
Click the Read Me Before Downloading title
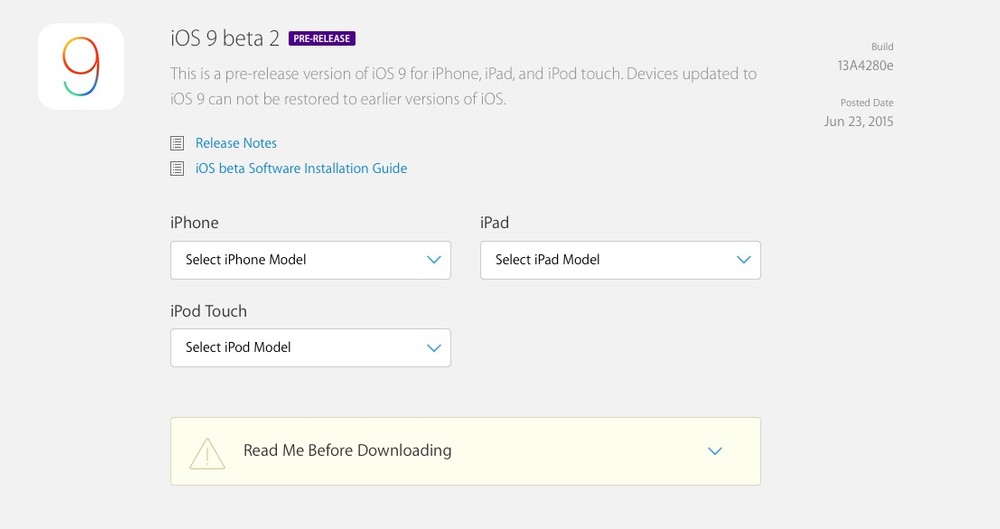pos(348,451)
